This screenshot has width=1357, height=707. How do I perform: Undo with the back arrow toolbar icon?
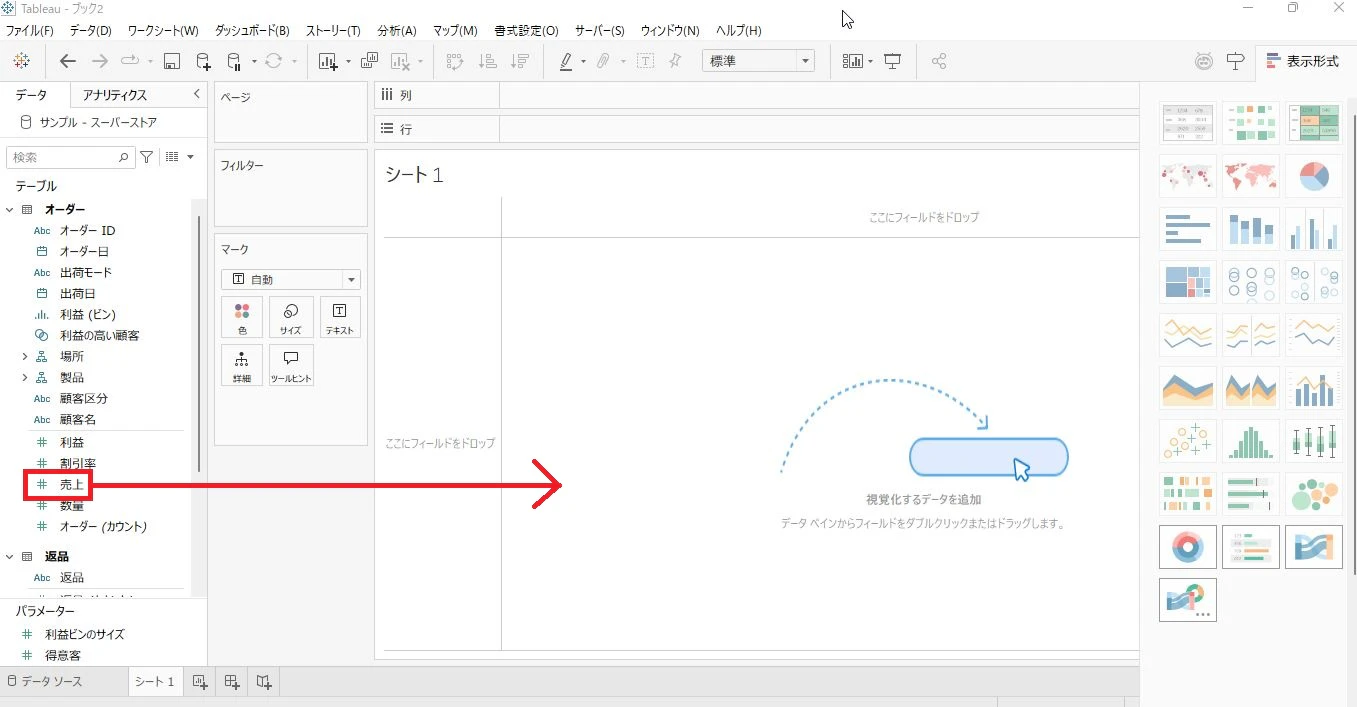(68, 61)
